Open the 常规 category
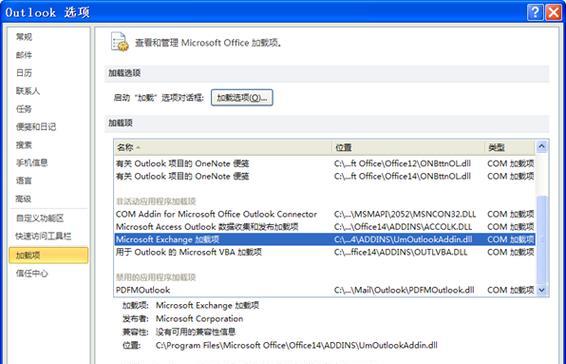The width and height of the screenshot is (566, 364). (24, 36)
